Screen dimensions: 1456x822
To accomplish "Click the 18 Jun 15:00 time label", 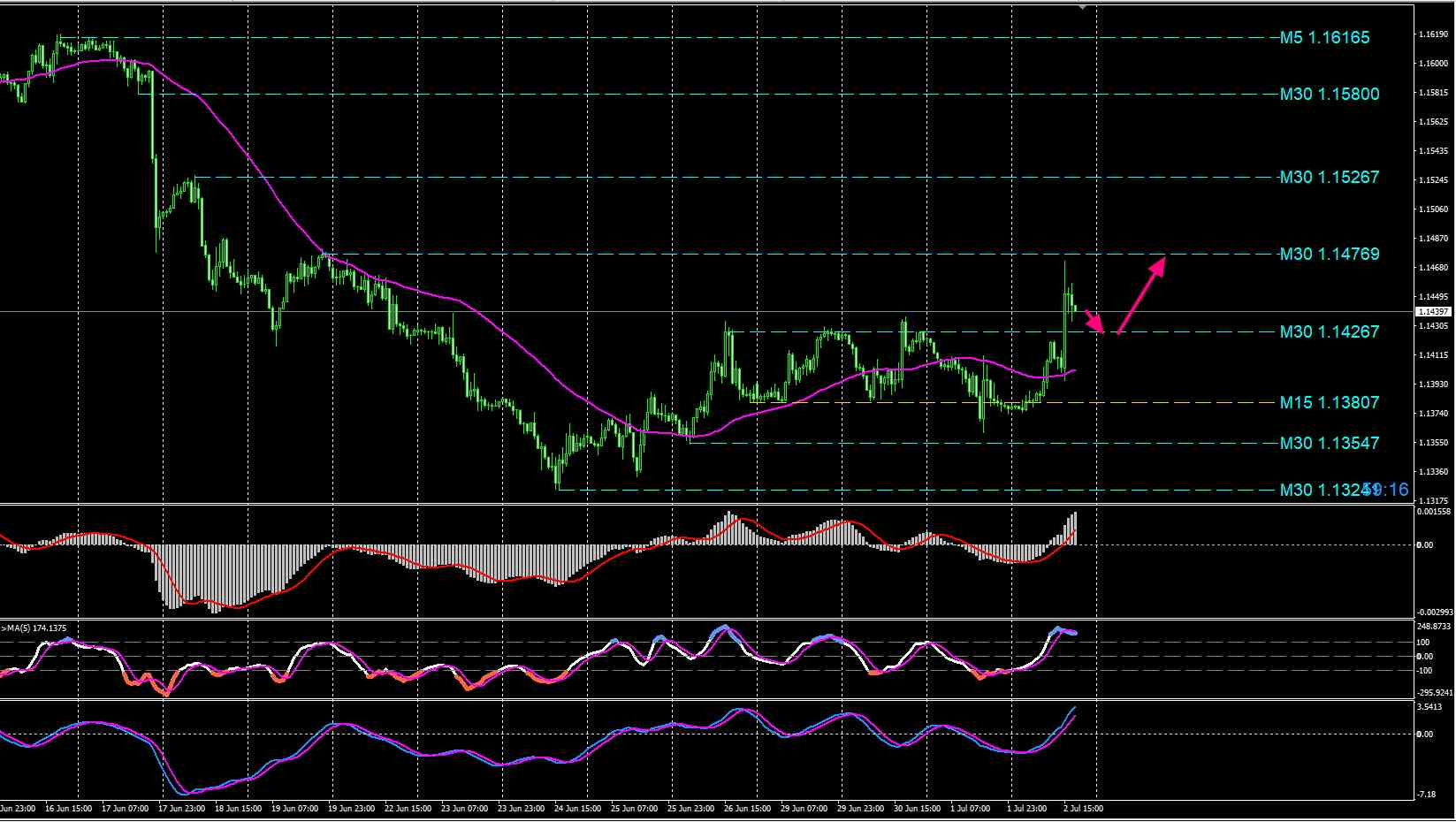I will pyautogui.click(x=238, y=809).
